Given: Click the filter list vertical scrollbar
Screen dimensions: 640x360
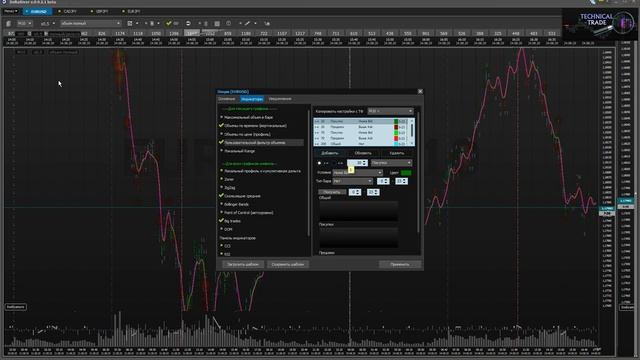Looking at the screenshot, I should 411,132.
